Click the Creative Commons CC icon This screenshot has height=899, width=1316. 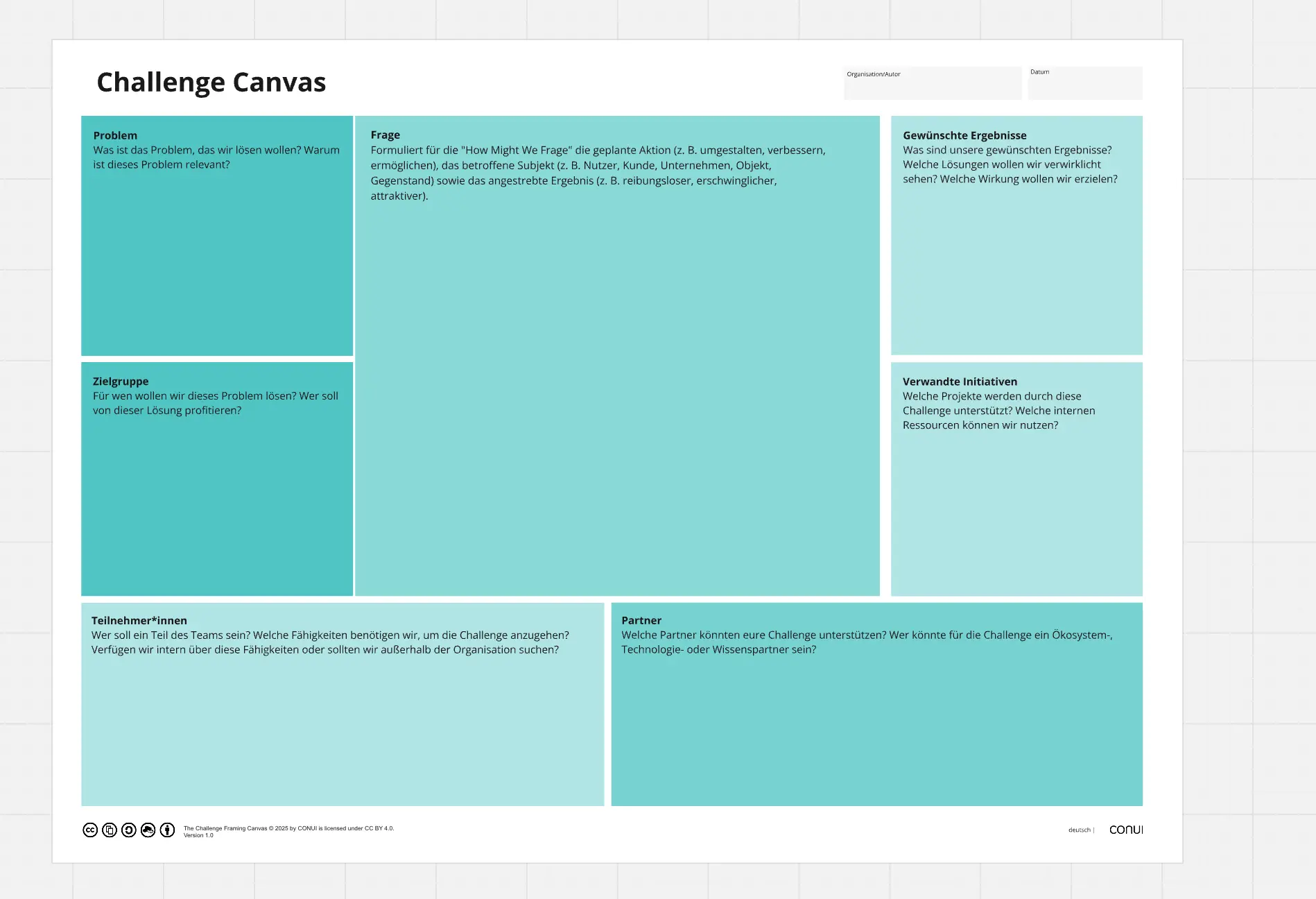coord(90,830)
